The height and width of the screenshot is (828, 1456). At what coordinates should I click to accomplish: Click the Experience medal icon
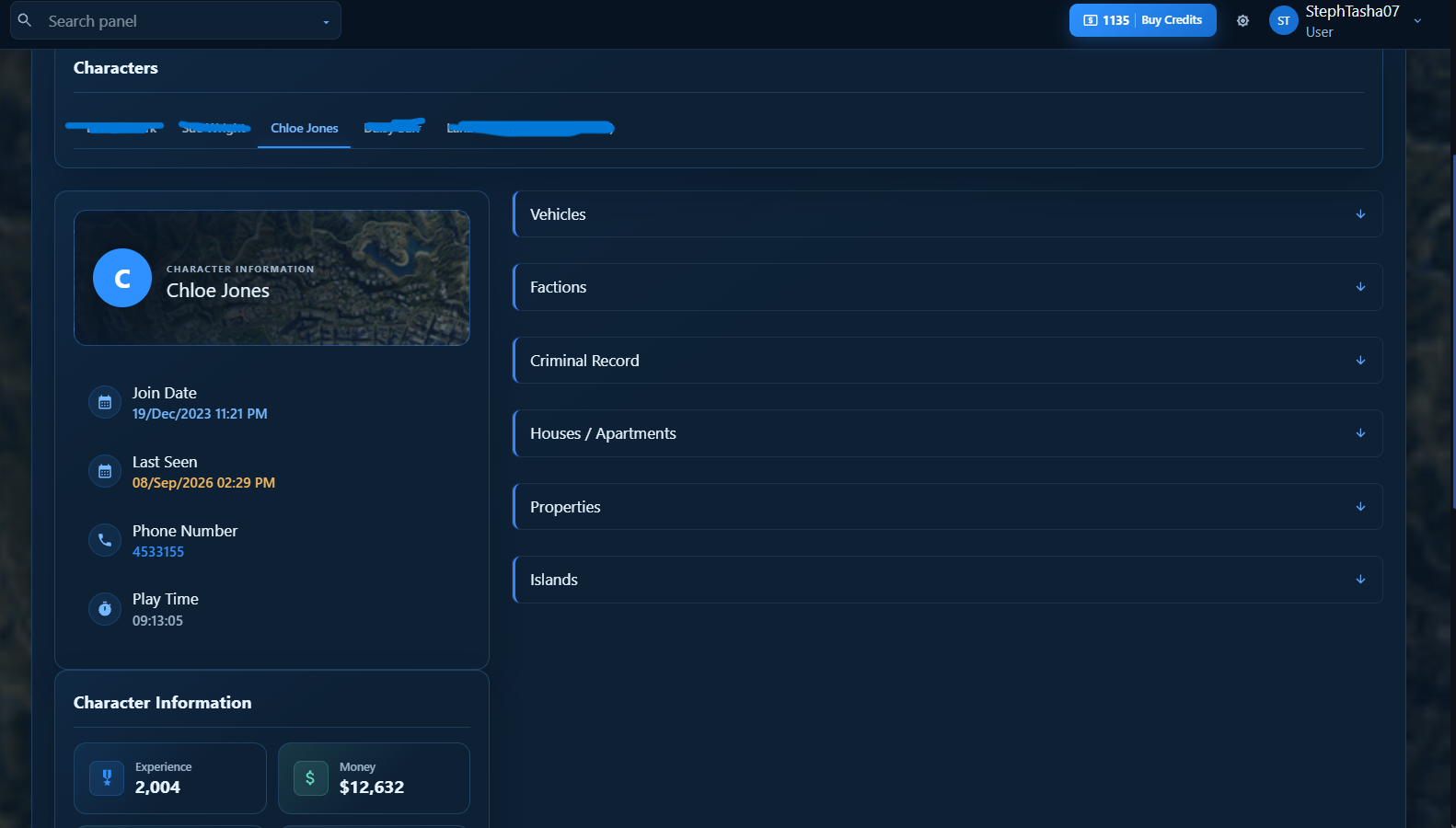(x=107, y=777)
